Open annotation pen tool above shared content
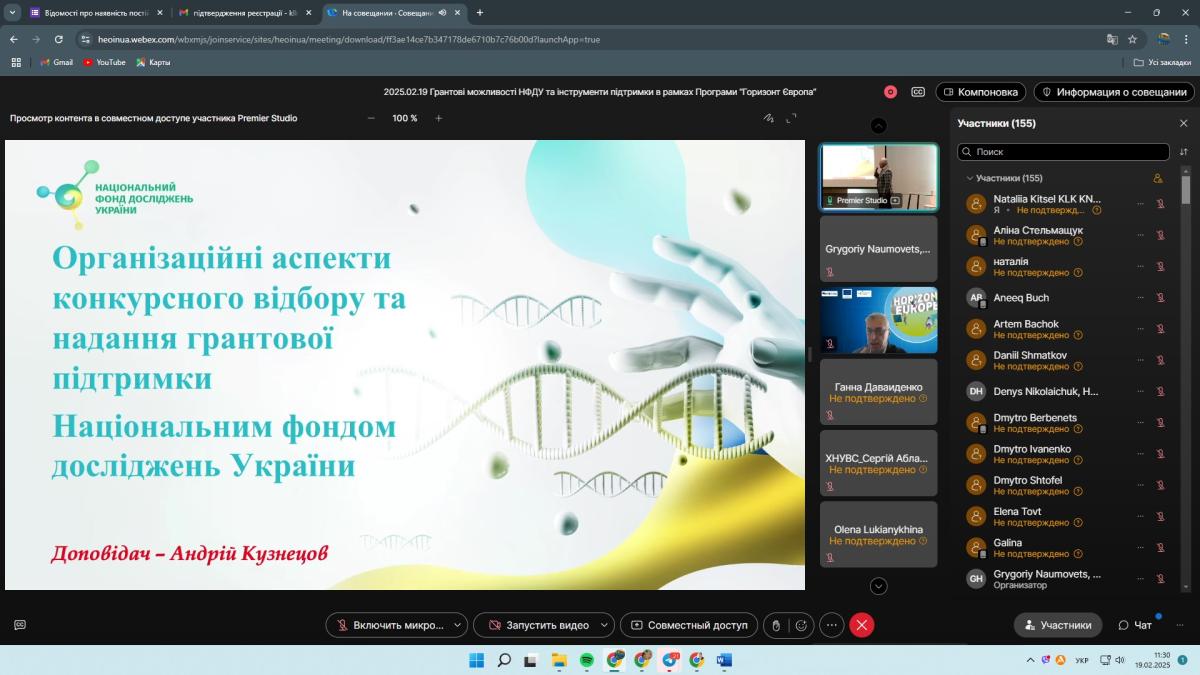 coord(768,118)
